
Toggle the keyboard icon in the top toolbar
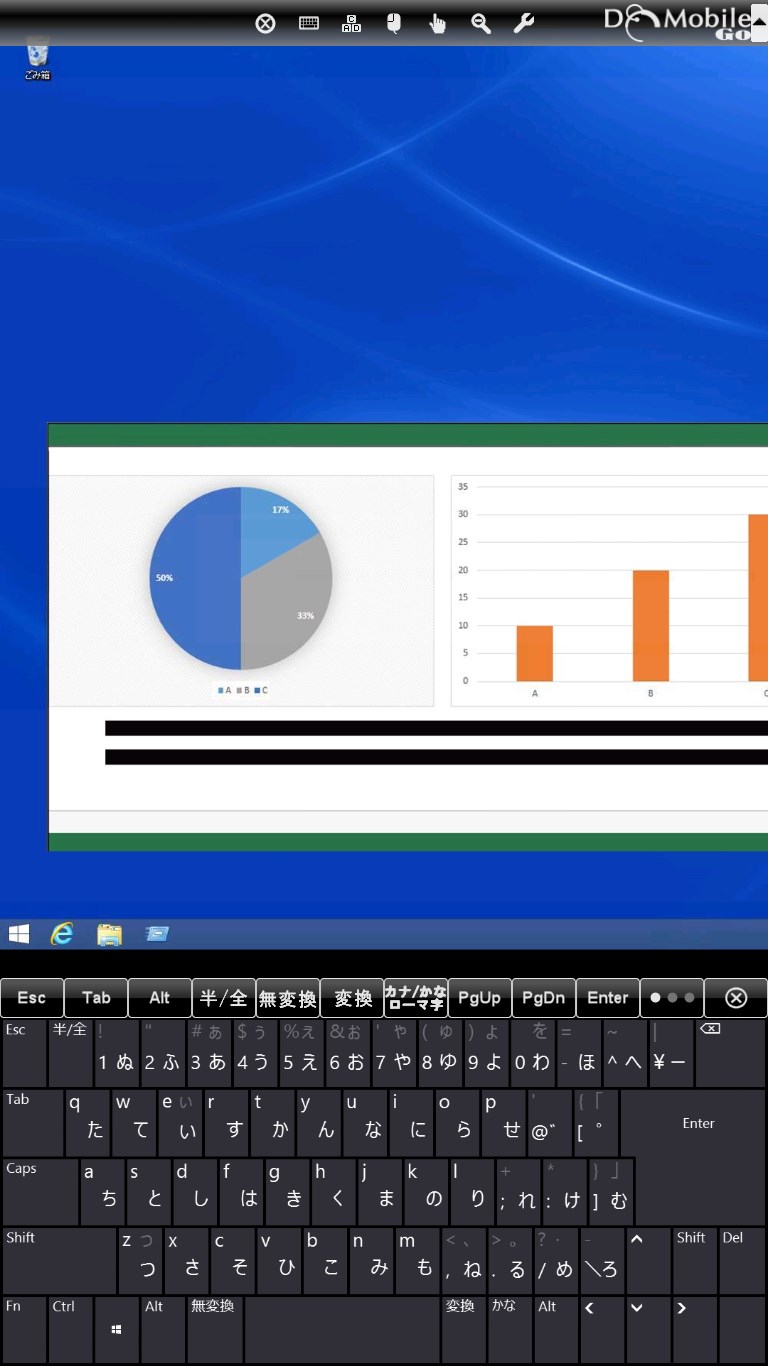click(x=309, y=23)
